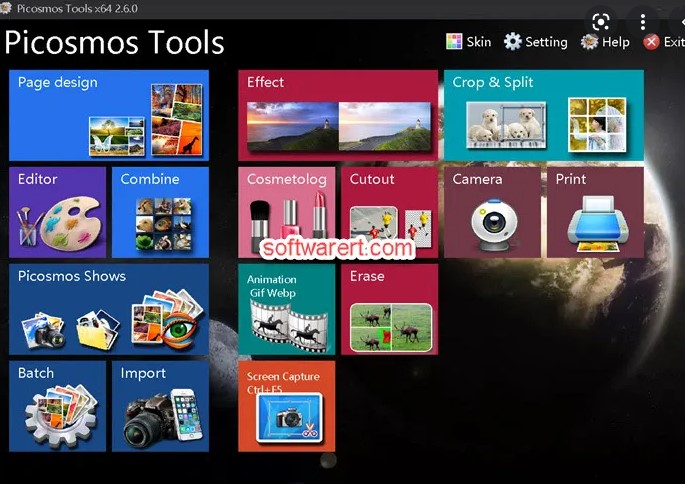Click the split grid image in Crop & Split
The width and height of the screenshot is (685, 484).
597,124
